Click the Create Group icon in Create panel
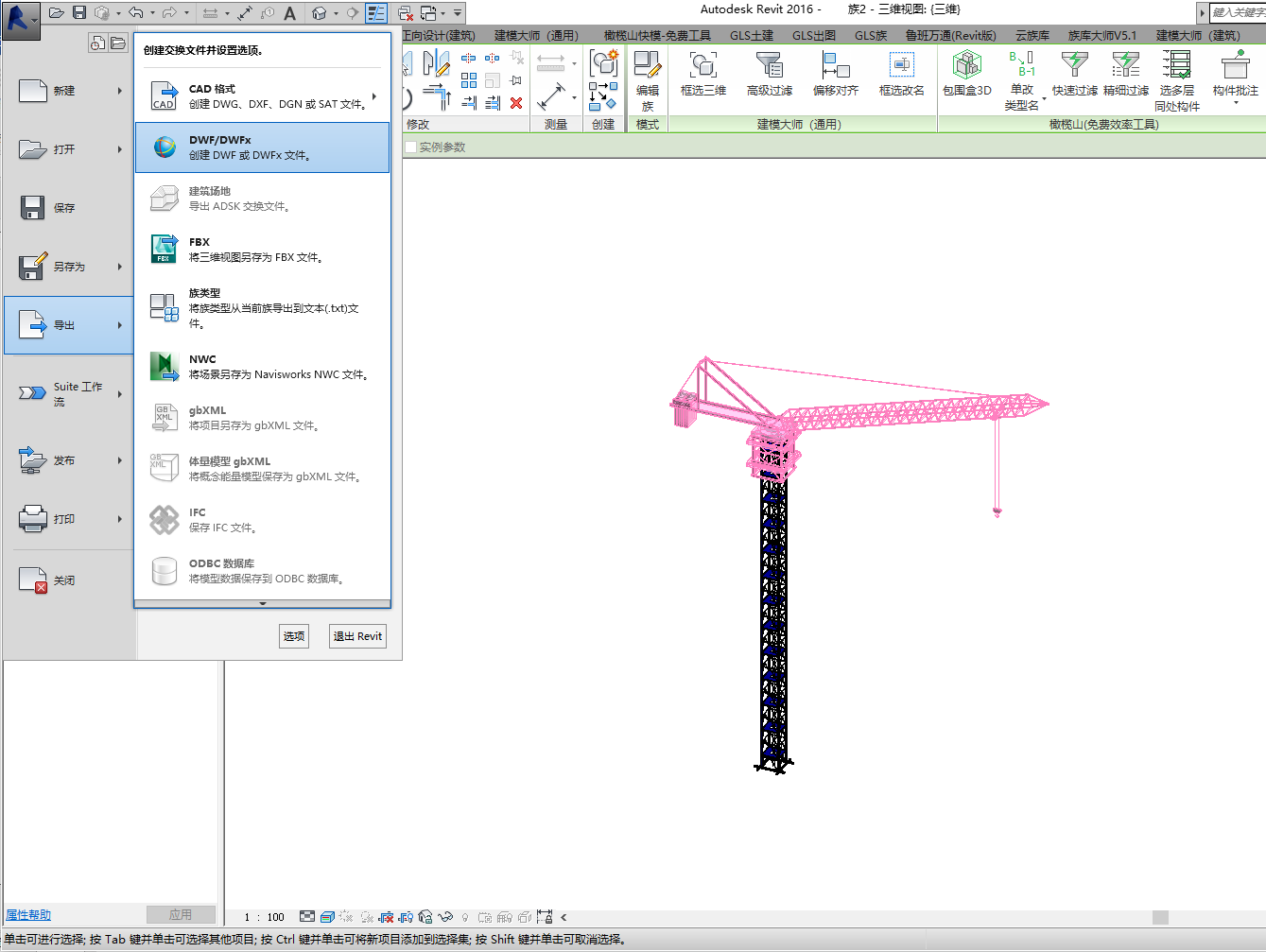 pyautogui.click(x=603, y=63)
